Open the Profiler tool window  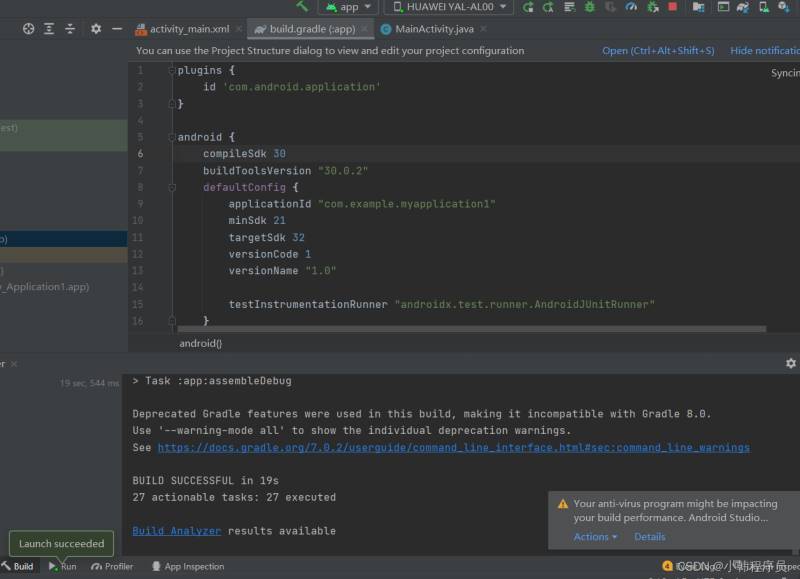(112, 567)
